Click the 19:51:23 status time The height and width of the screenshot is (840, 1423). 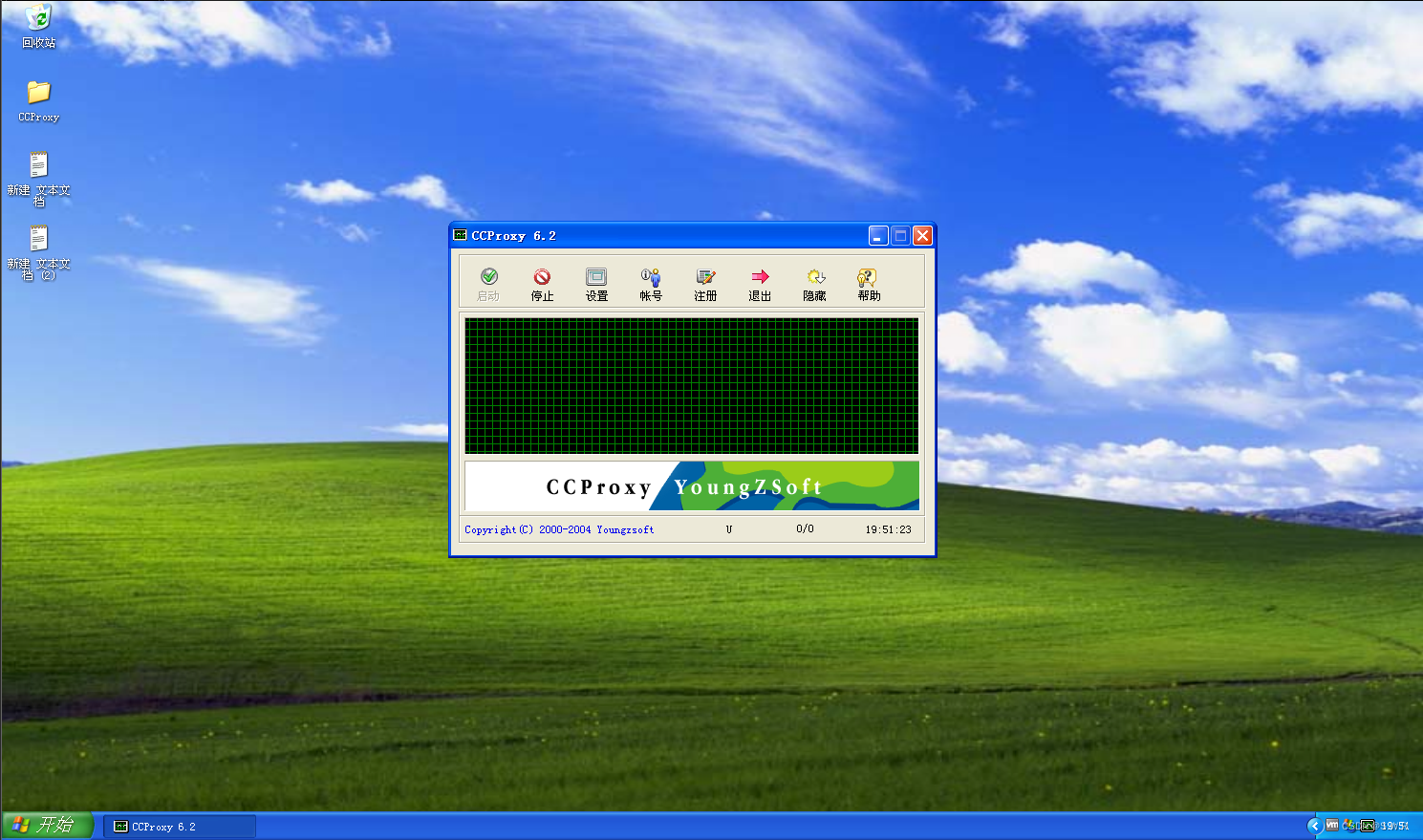coord(888,529)
